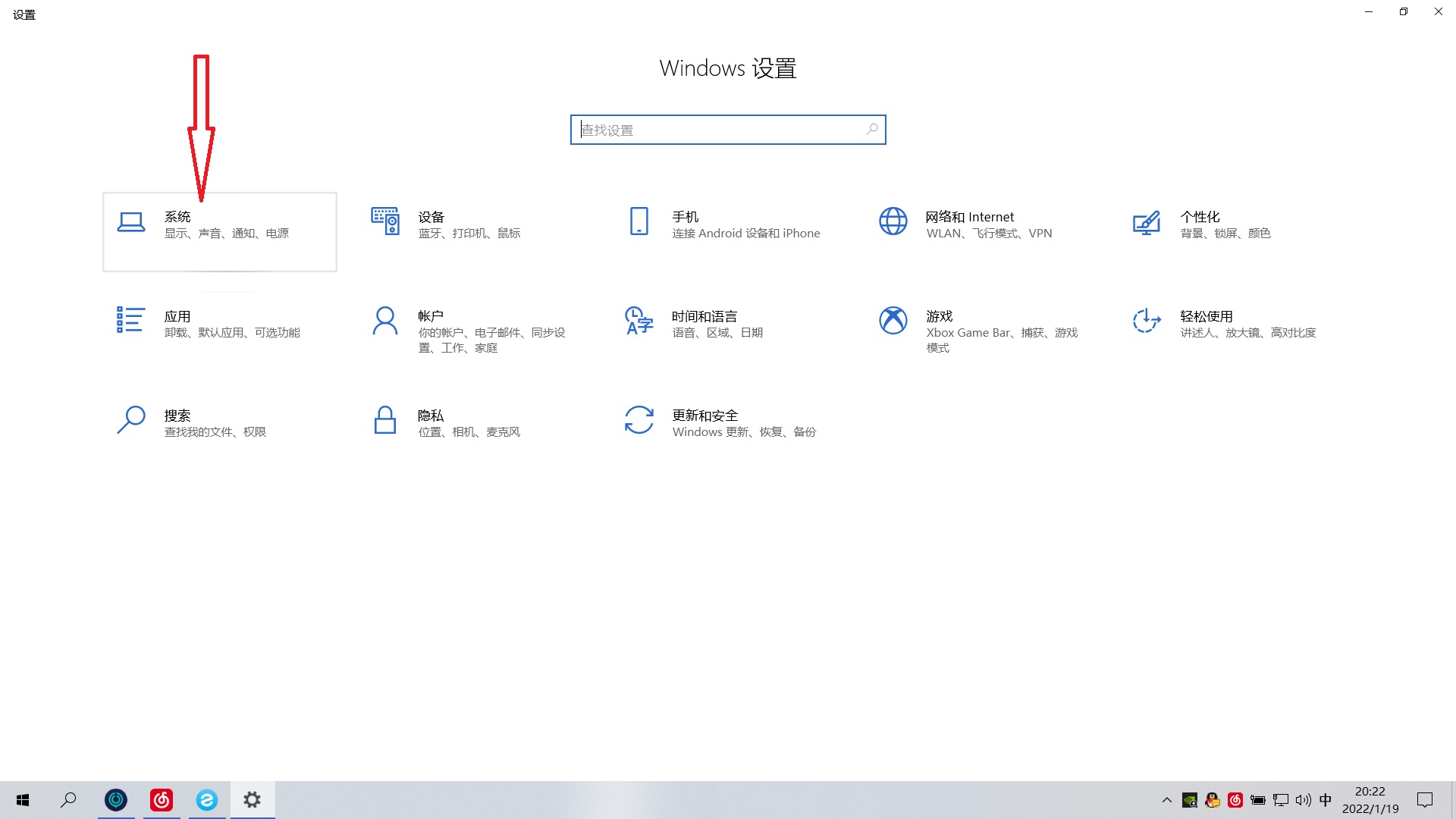Click the Xbox icon for 游戏
Image resolution: width=1456 pixels, height=819 pixels.
(x=893, y=320)
